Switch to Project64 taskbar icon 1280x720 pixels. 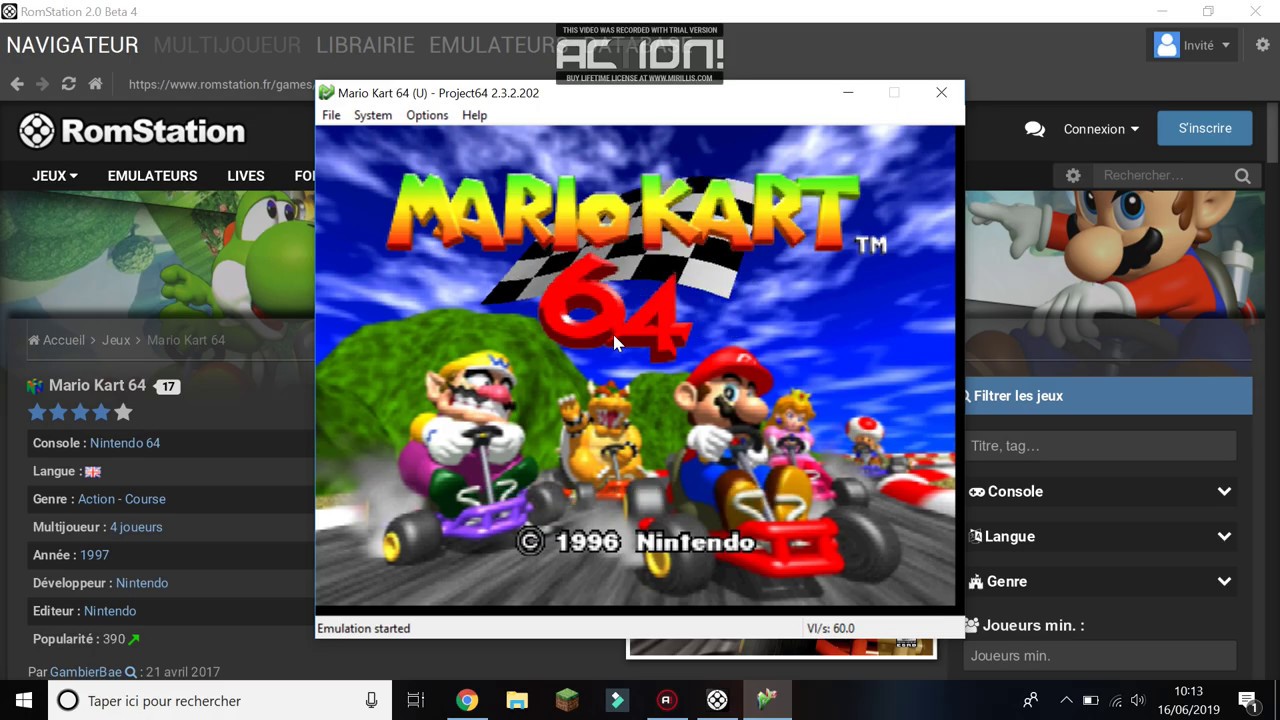click(x=767, y=700)
